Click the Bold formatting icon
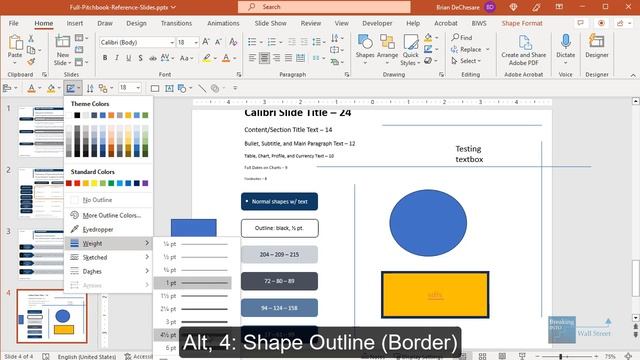Screen dimensions: 640x360 tap(105, 58)
